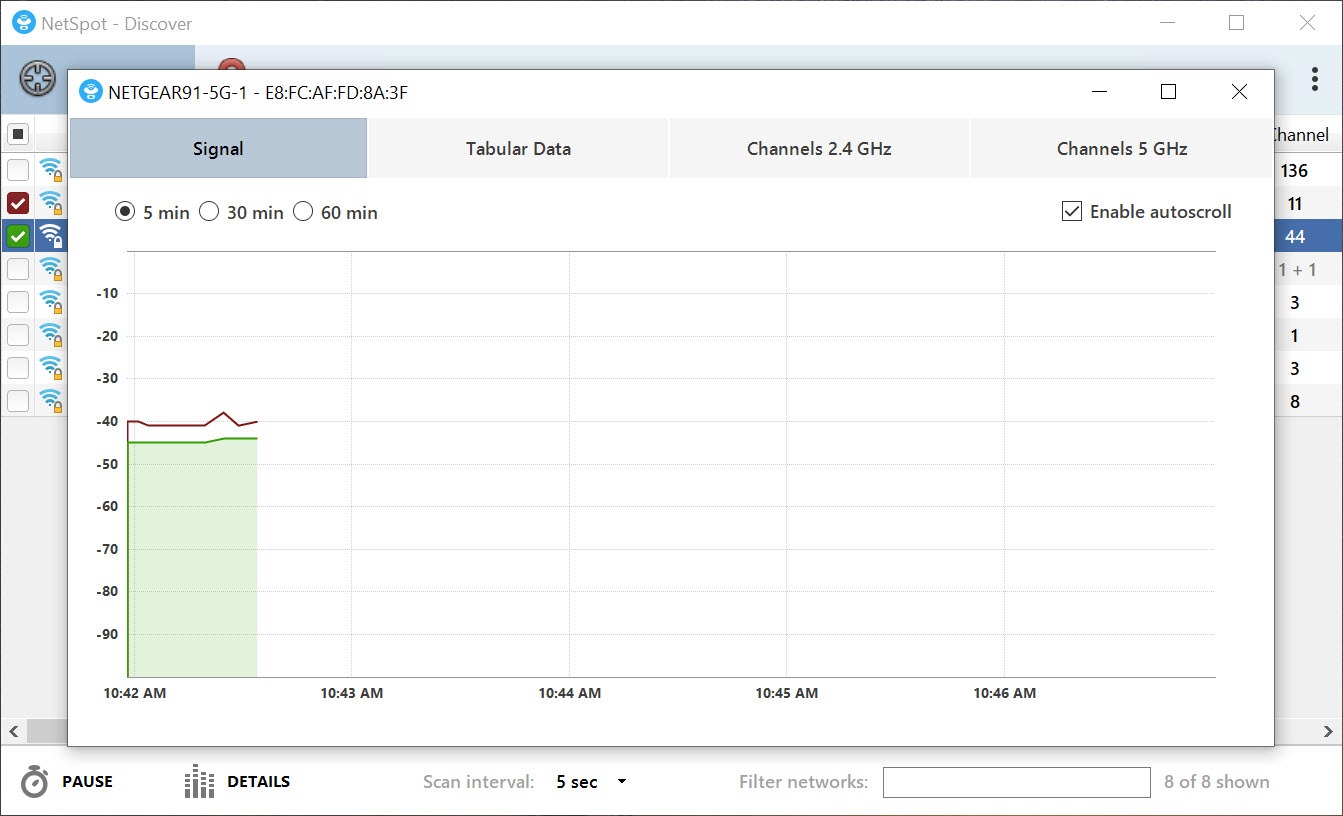Click the highlighted network's Wi-Fi lock icon

(50, 236)
